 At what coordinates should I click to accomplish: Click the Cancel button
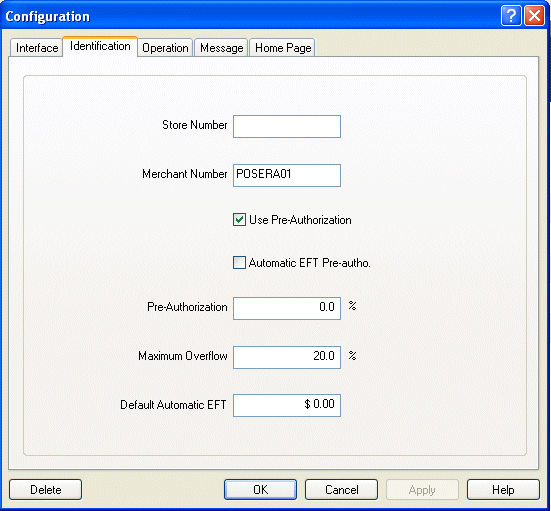(341, 490)
